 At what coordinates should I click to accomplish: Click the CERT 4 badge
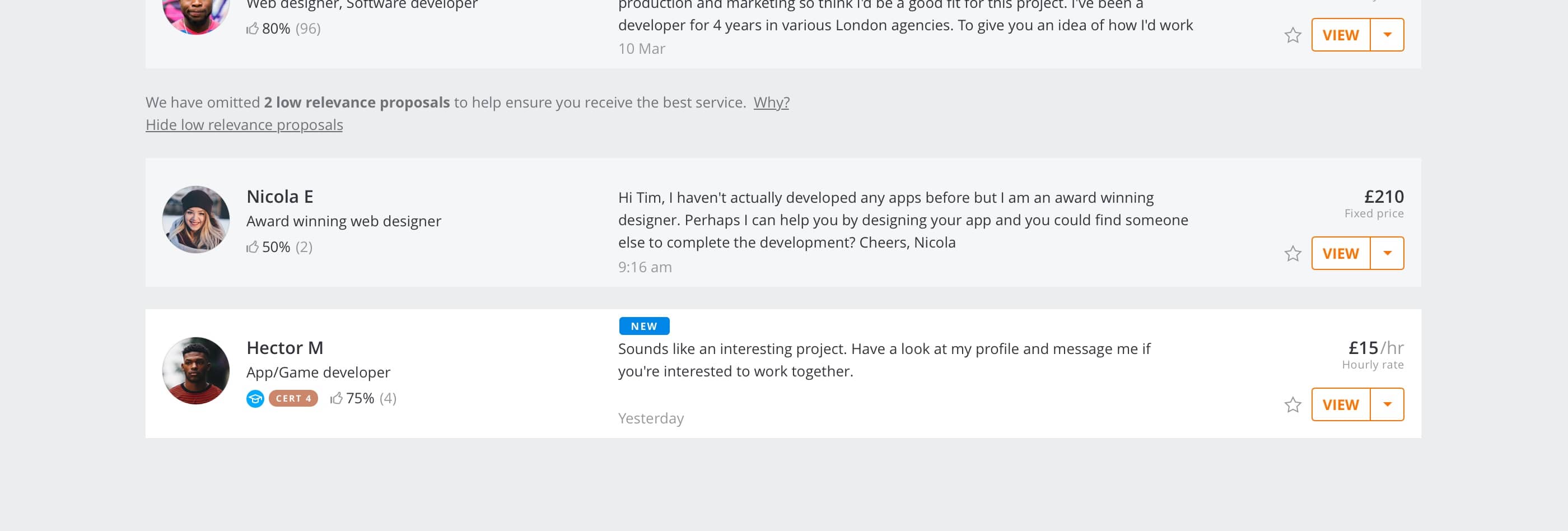pyautogui.click(x=293, y=398)
